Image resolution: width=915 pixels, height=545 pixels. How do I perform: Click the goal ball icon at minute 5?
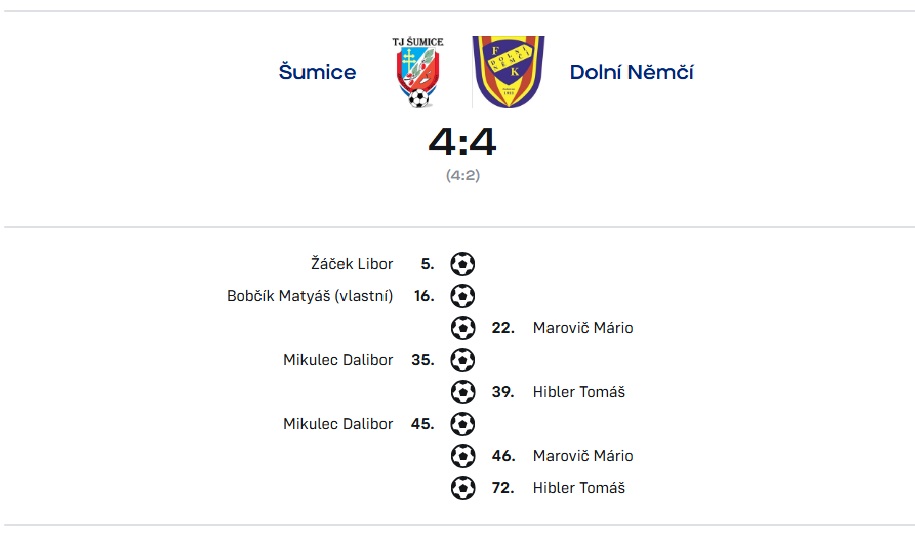(462, 264)
